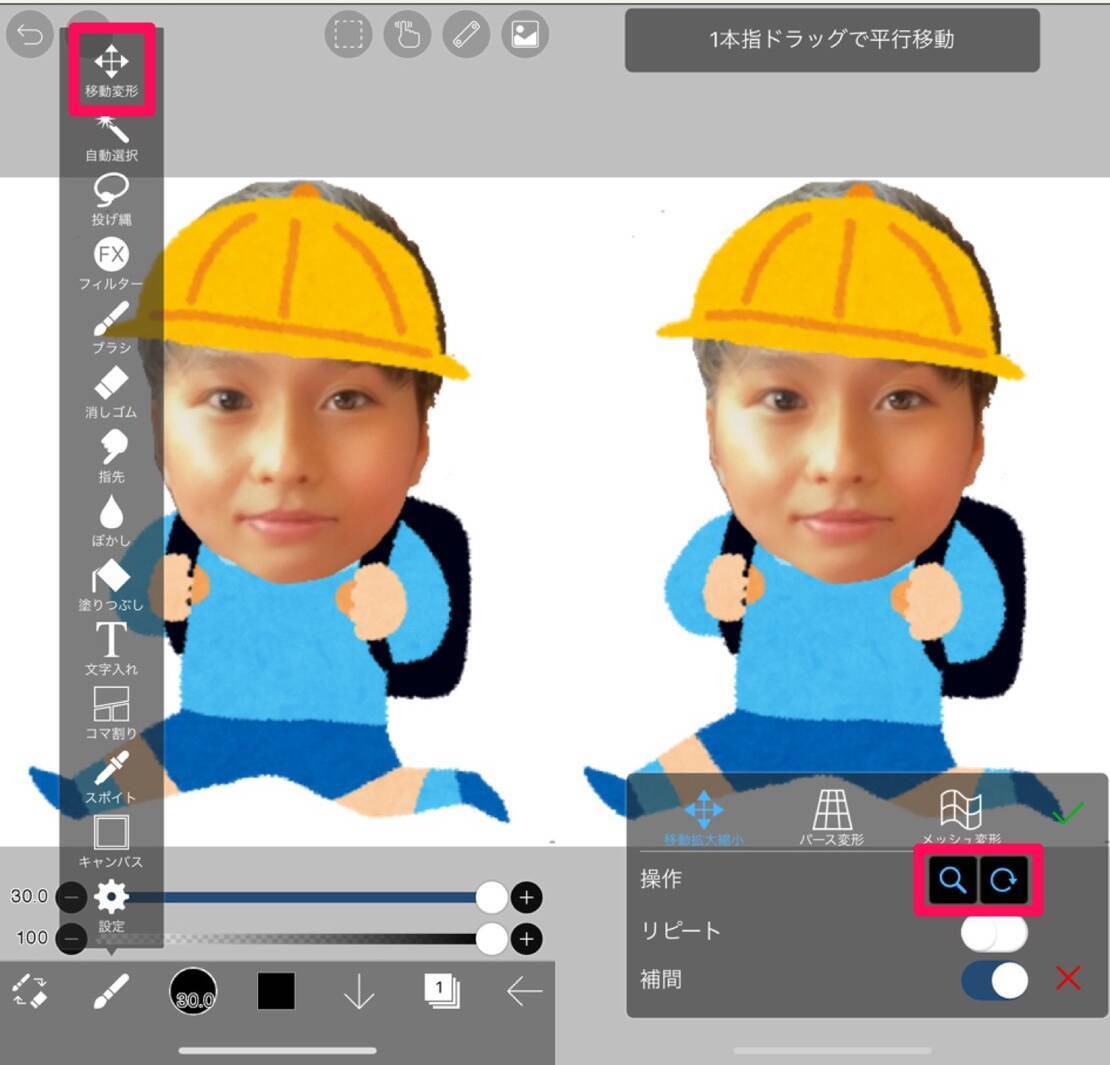
Task: Select the rotate operation button
Action: 1003,879
